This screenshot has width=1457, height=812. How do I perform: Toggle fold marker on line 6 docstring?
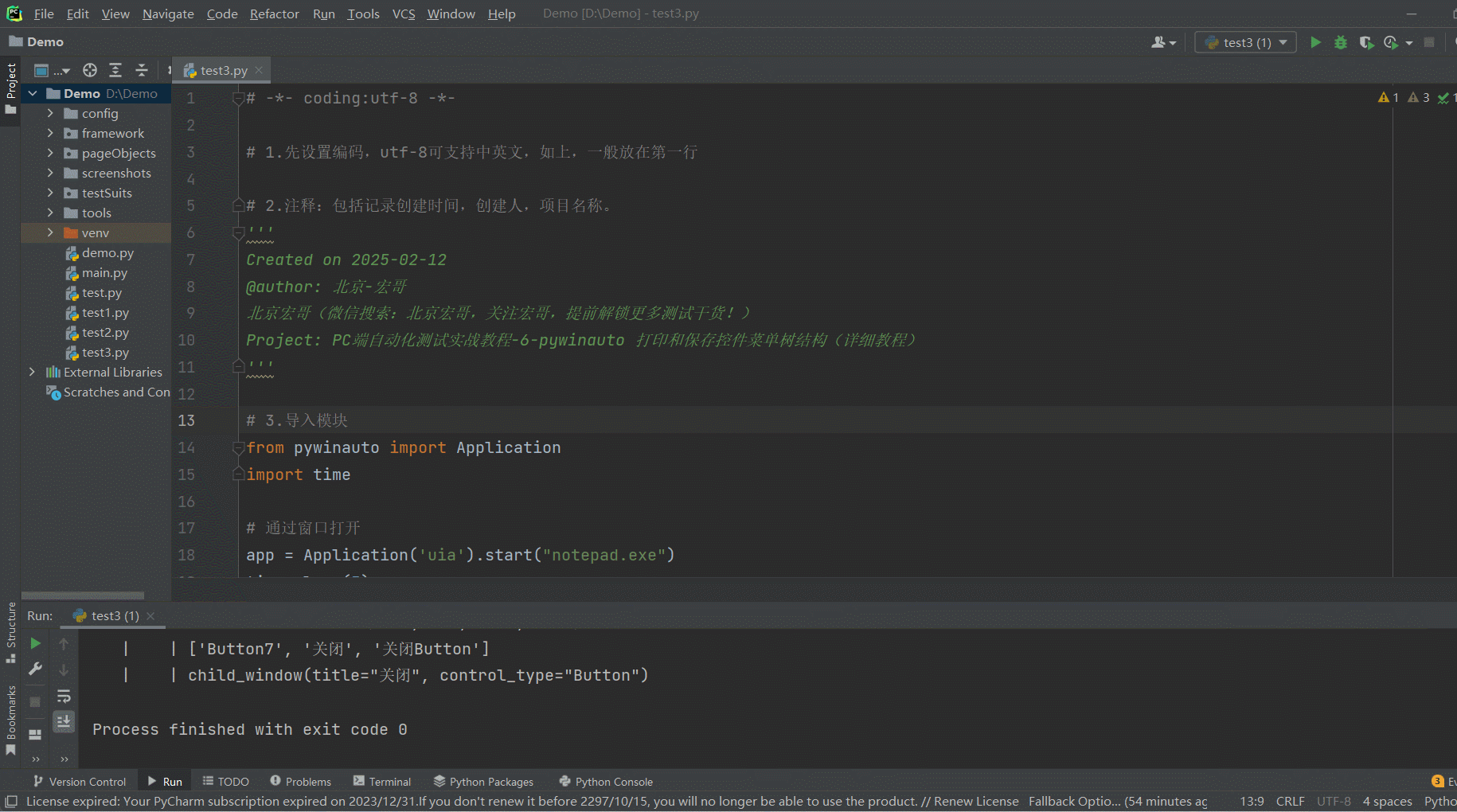(238, 232)
